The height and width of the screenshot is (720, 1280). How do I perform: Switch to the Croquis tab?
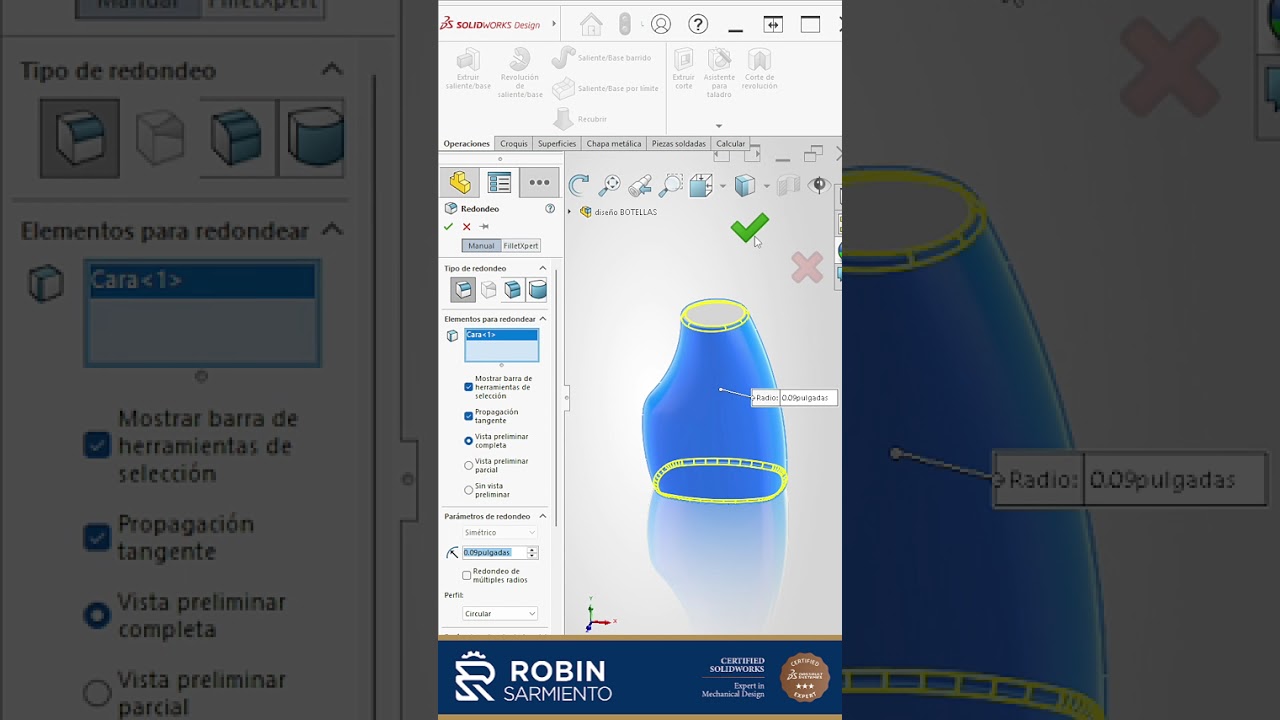513,144
